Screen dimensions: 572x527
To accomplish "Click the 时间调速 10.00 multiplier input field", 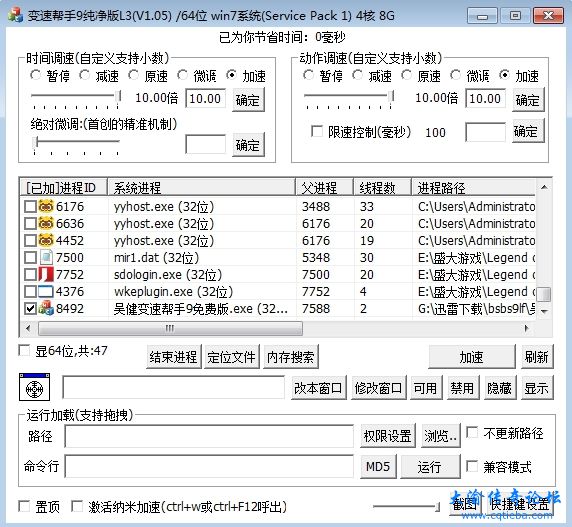I will tap(205, 98).
